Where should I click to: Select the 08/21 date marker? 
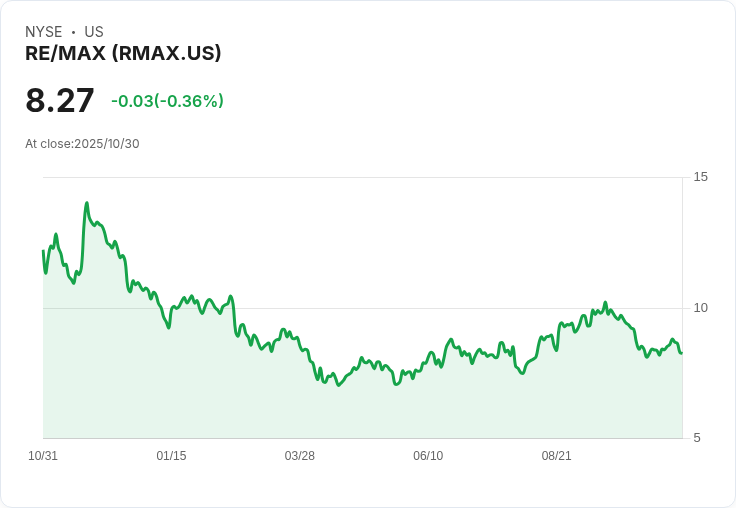point(556,456)
